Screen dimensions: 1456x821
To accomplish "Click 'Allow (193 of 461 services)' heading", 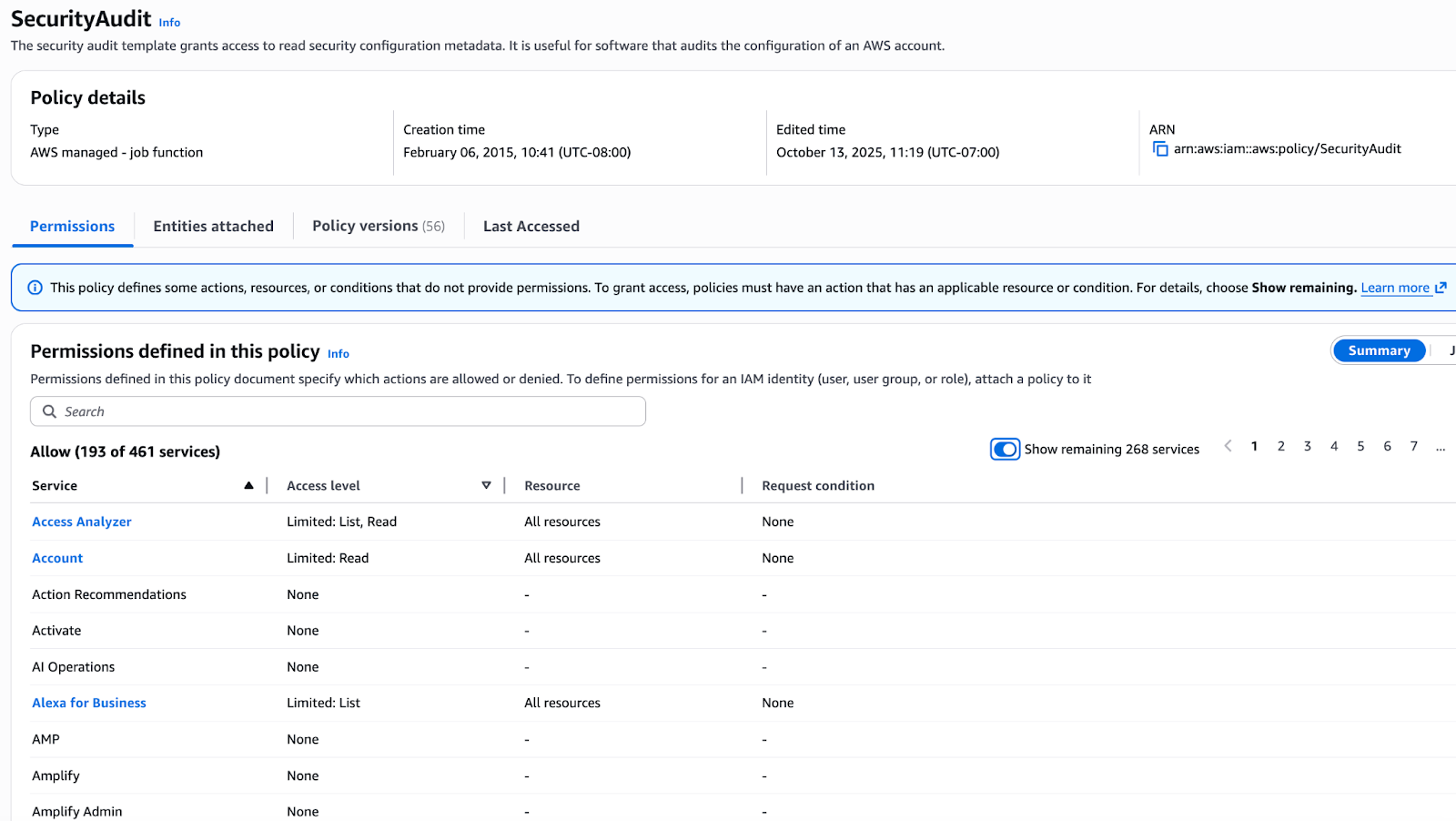I will [x=126, y=451].
